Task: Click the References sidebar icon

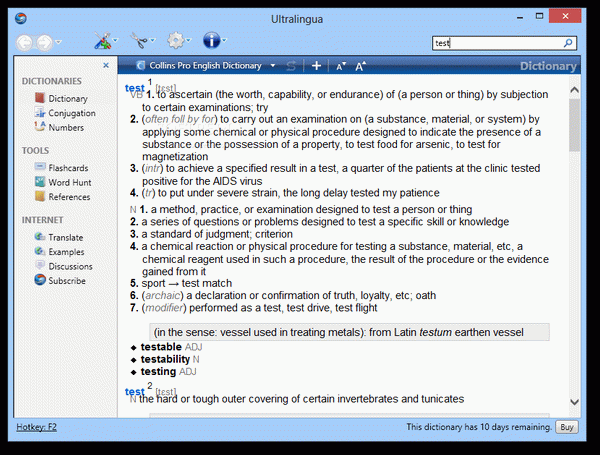Action: [40, 196]
